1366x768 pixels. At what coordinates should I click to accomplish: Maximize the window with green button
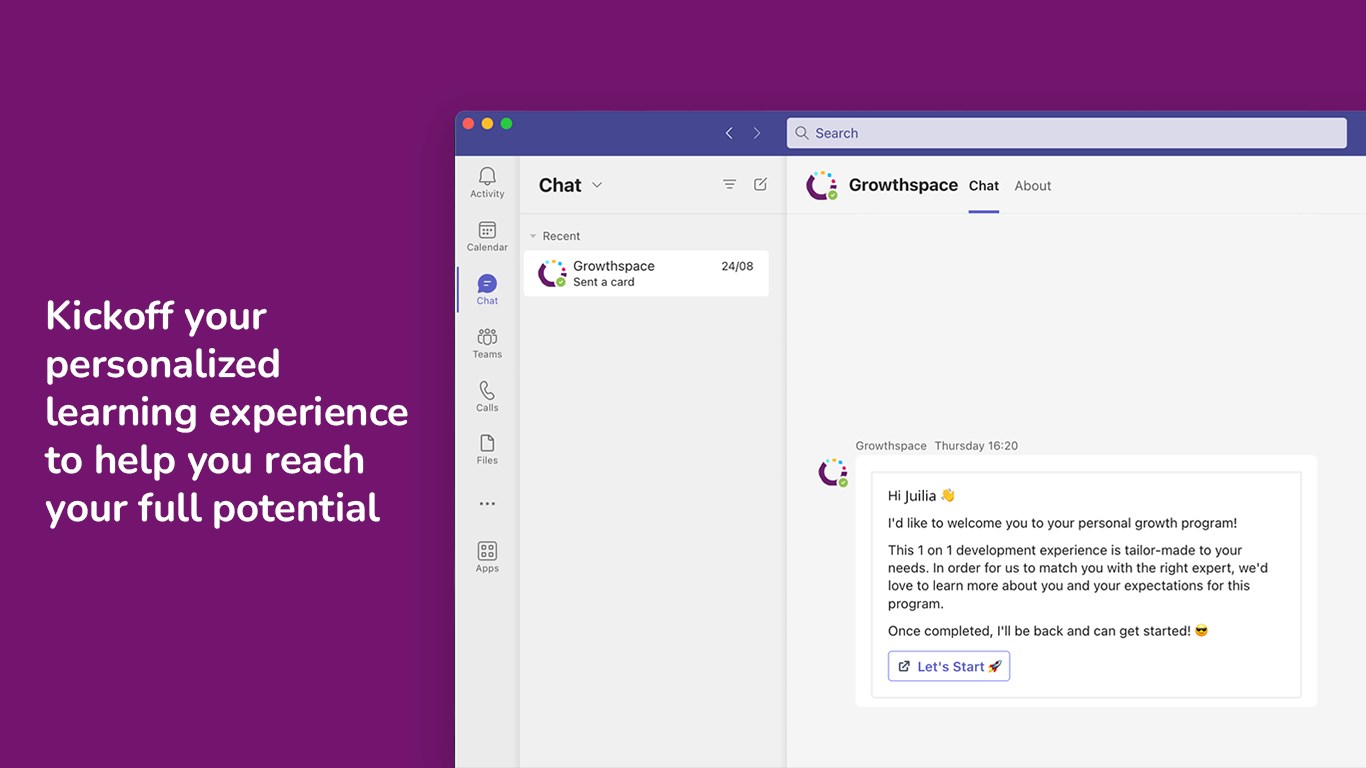[506, 124]
